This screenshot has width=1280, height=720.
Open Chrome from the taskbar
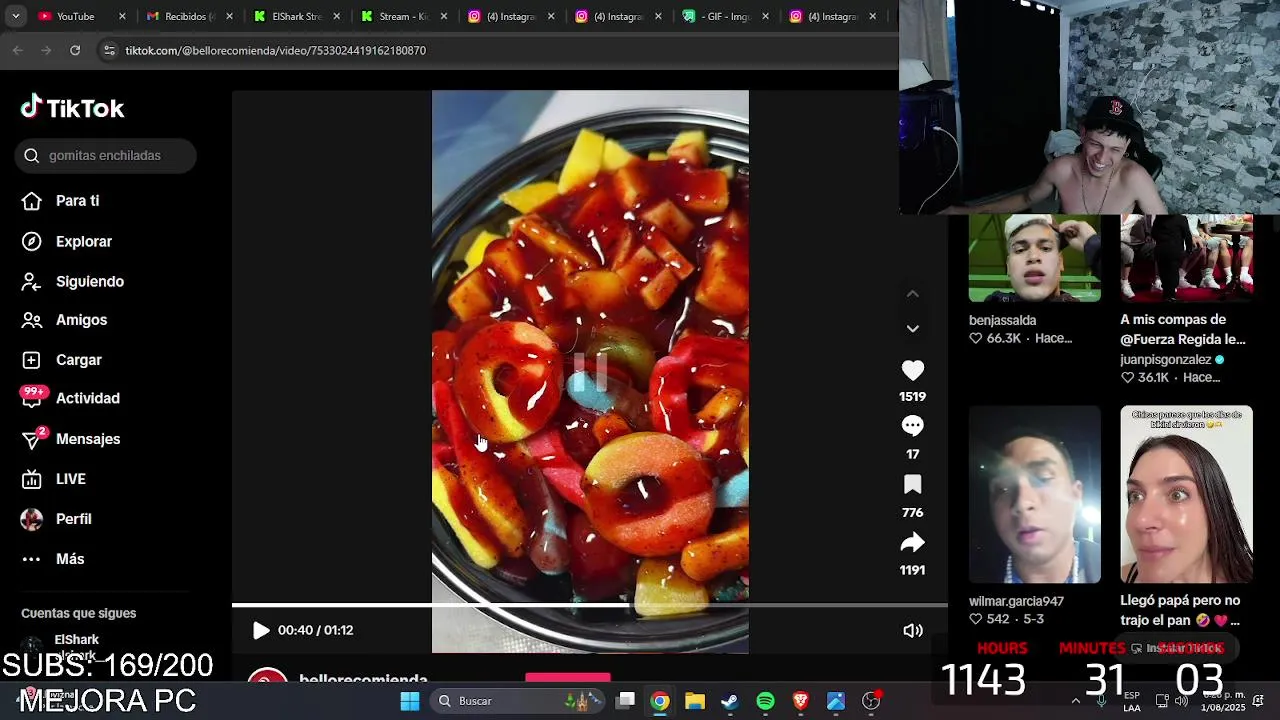point(660,701)
